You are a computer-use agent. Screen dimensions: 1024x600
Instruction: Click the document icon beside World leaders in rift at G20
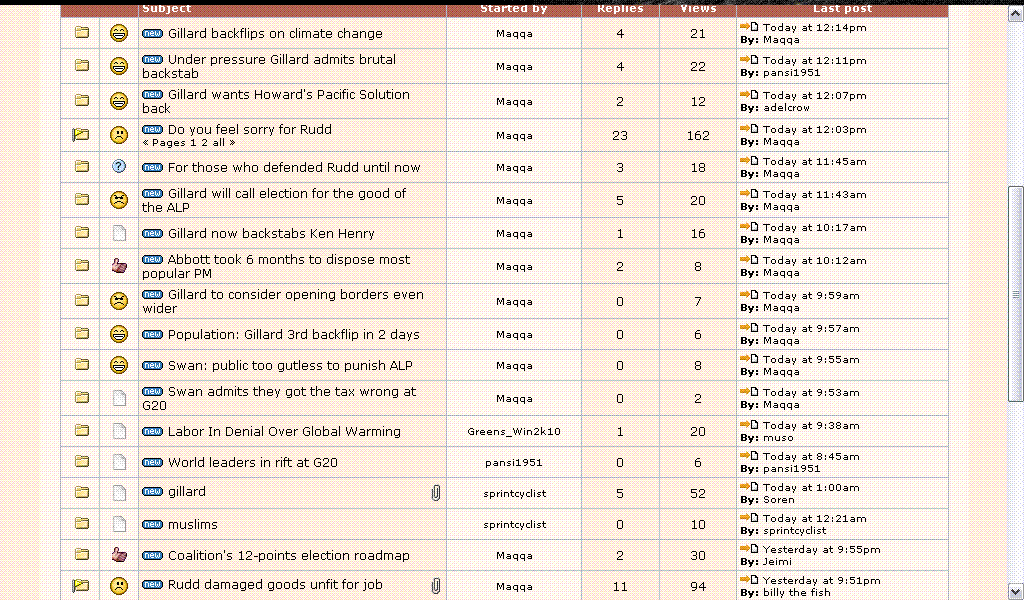coord(119,462)
